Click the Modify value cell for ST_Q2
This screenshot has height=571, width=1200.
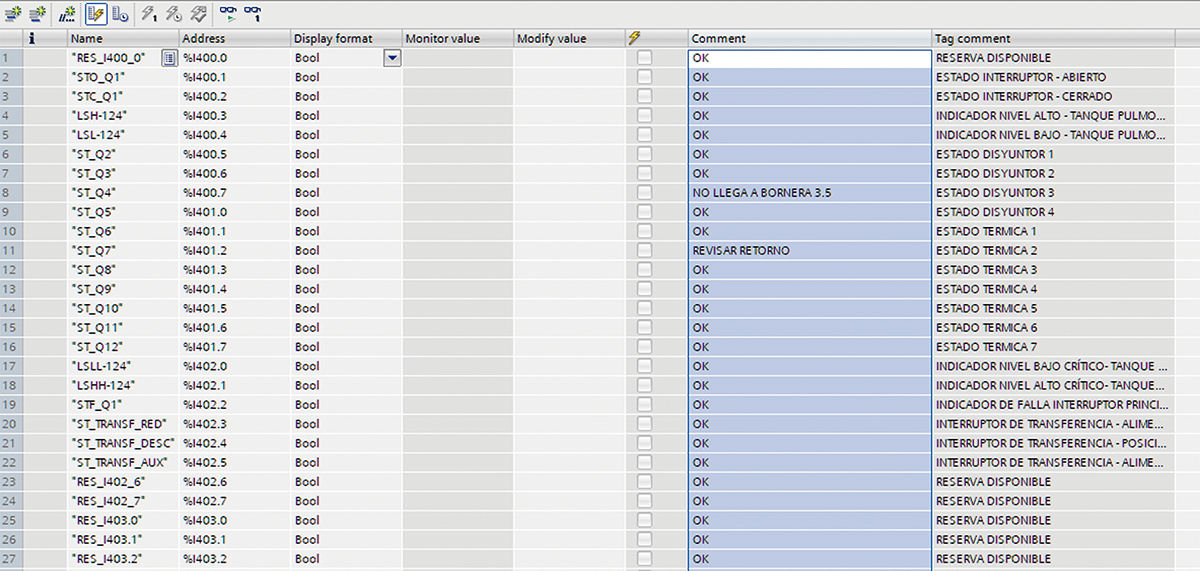[569, 154]
